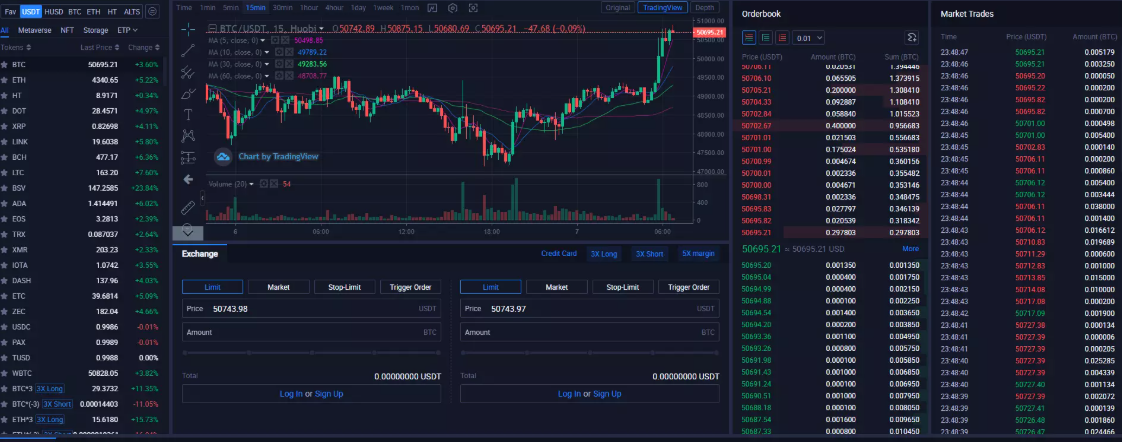Click the More link in orderbook

[910, 249]
